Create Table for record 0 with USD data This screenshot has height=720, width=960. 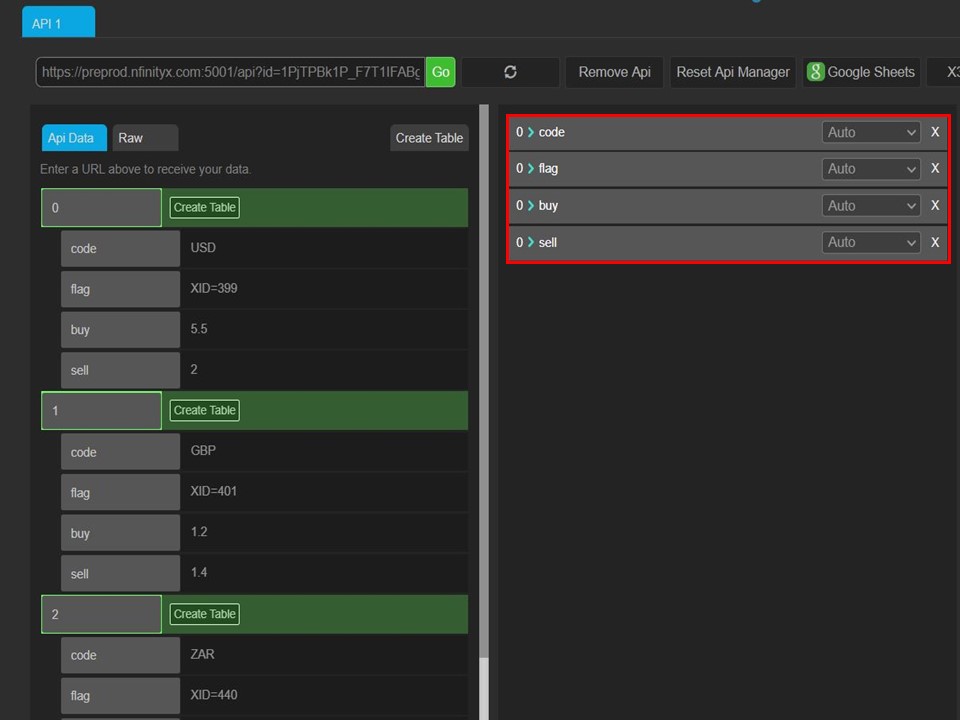click(x=204, y=207)
